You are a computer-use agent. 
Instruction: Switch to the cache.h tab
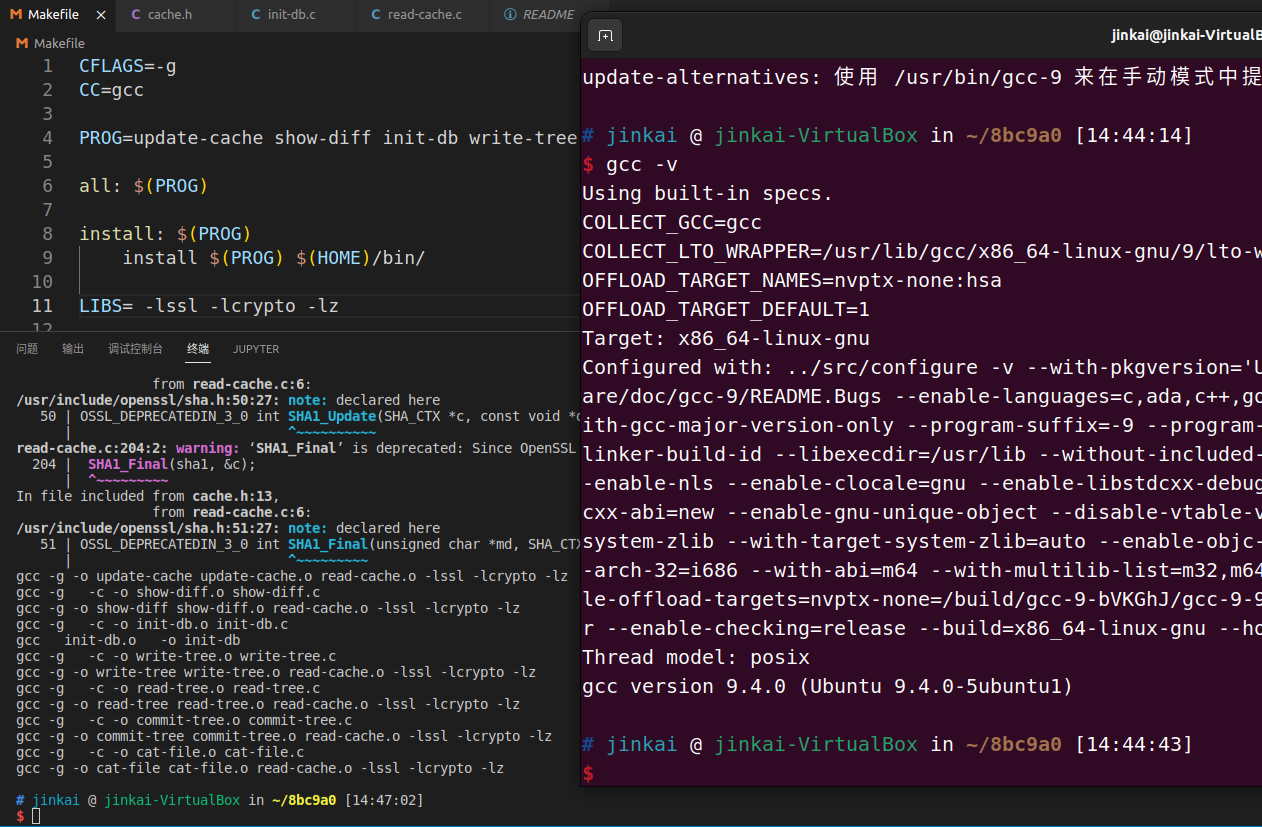172,16
